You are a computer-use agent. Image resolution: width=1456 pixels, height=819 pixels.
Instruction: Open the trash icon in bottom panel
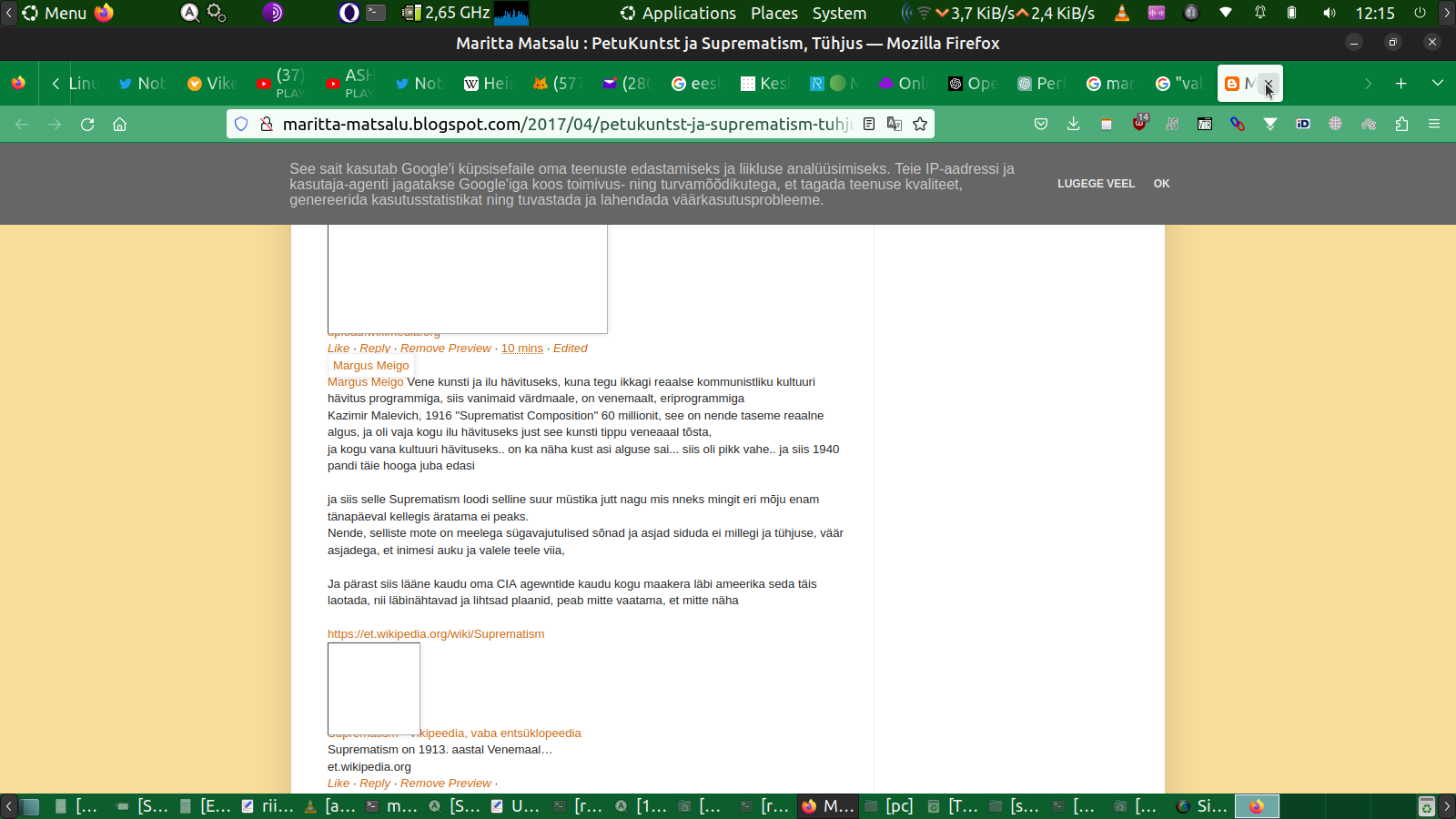click(x=1426, y=806)
